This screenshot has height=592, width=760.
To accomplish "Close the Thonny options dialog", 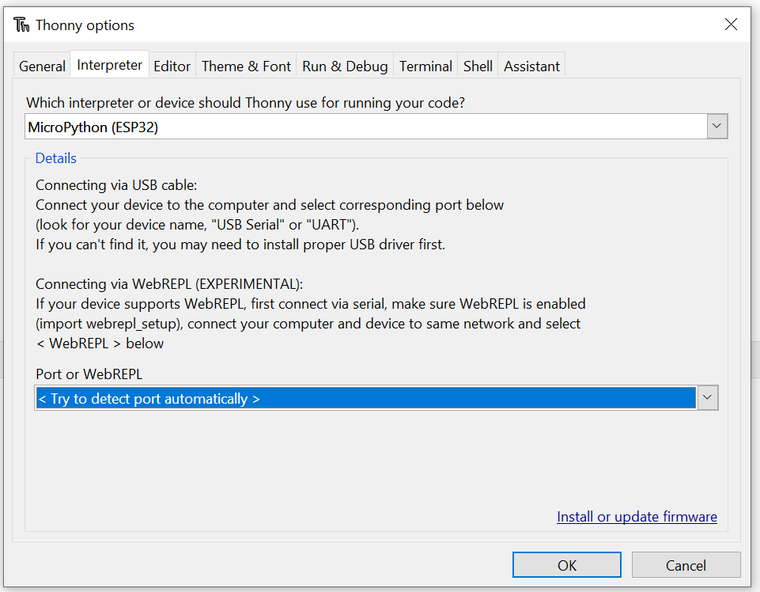I will [731, 25].
